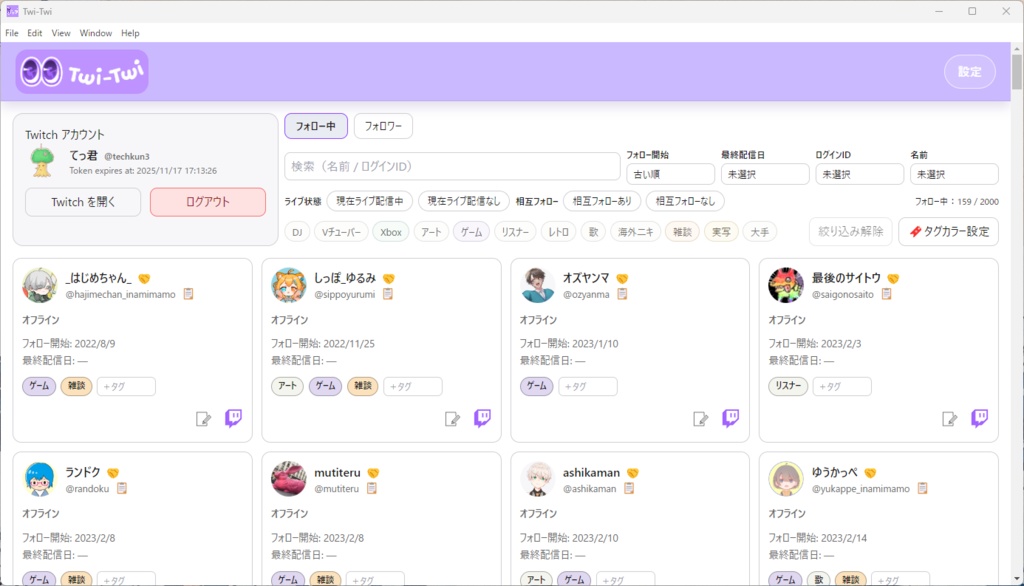Edit memo with pencil icon on しっぽ_ゆるみ card
This screenshot has height=586, width=1024.
[452, 418]
